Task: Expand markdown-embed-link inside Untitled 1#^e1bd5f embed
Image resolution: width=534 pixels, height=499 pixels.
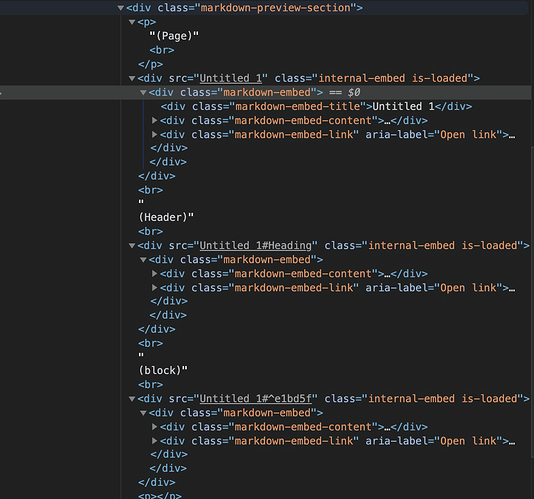Action: (155, 441)
